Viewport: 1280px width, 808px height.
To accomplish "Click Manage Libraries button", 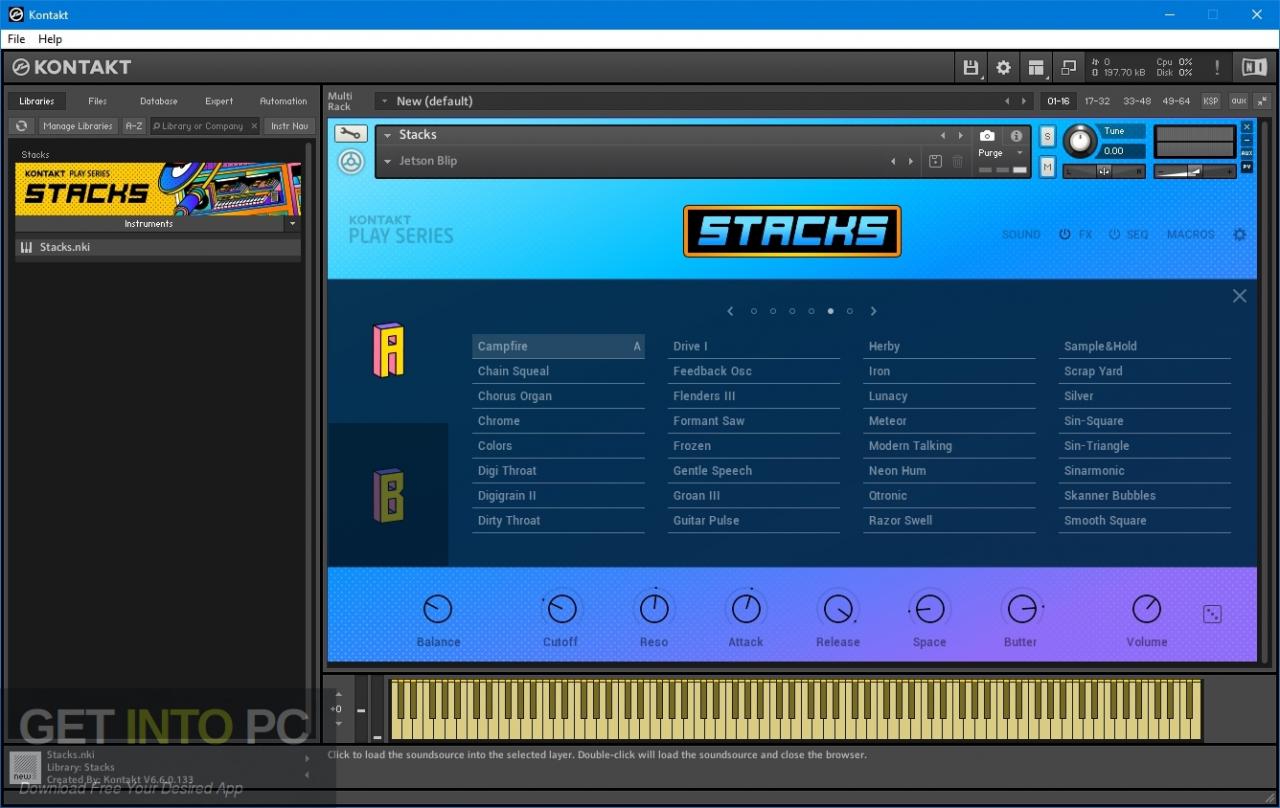I will 77,126.
